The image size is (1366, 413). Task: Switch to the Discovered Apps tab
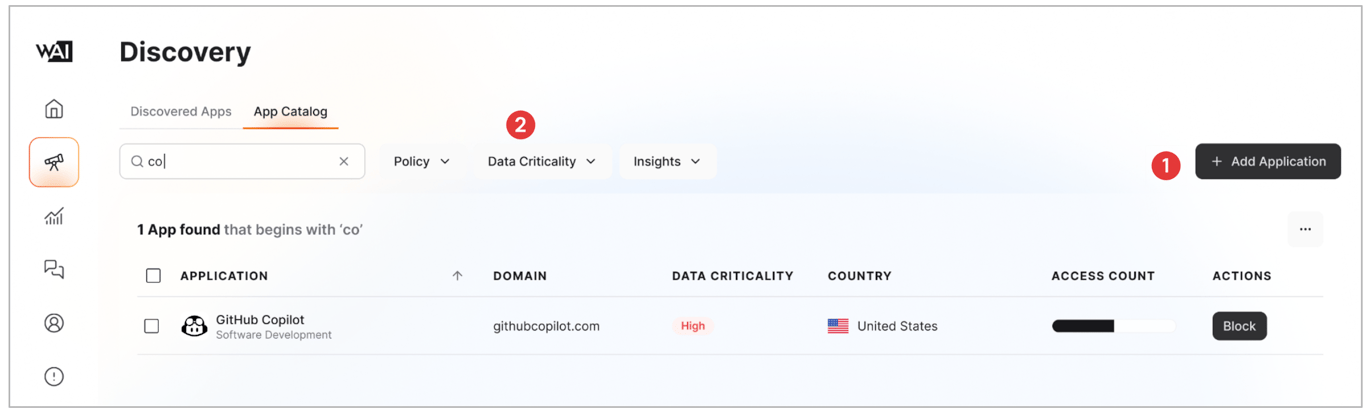pyautogui.click(x=181, y=111)
